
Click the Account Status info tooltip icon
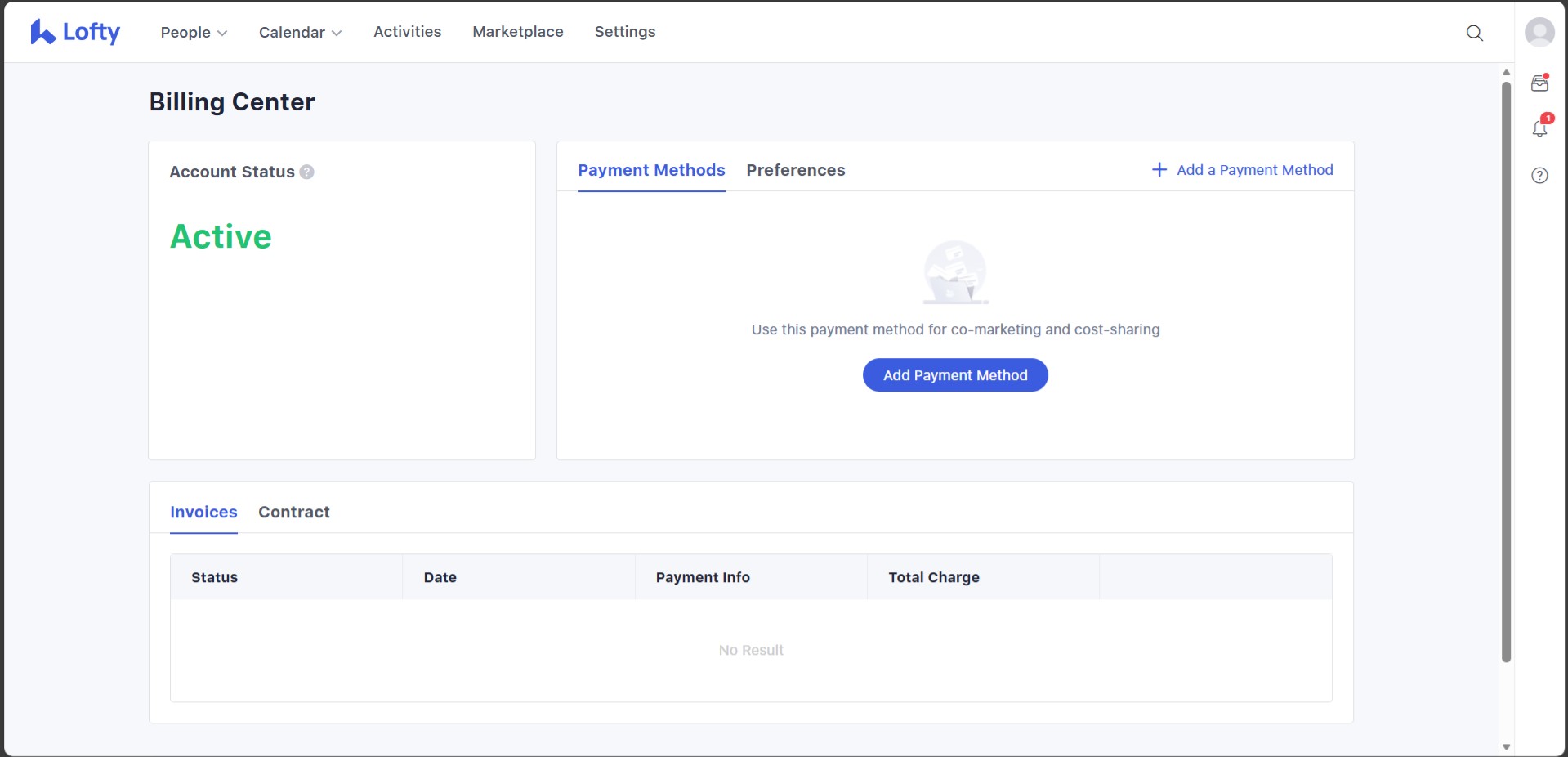(x=307, y=172)
